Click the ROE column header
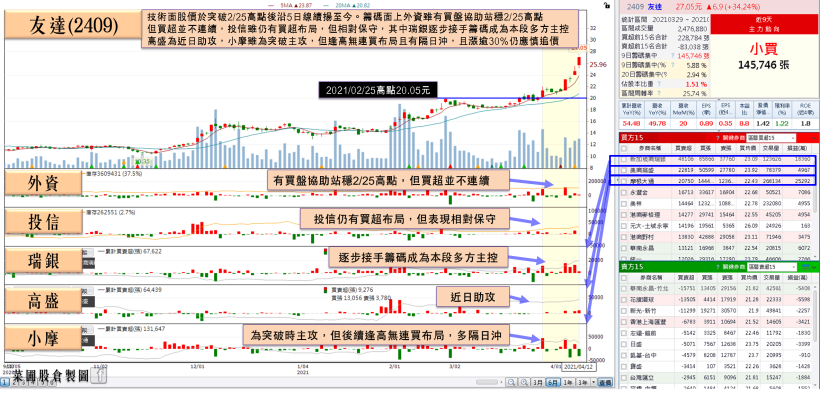Viewport: 820px width, 394px height. 805,109
